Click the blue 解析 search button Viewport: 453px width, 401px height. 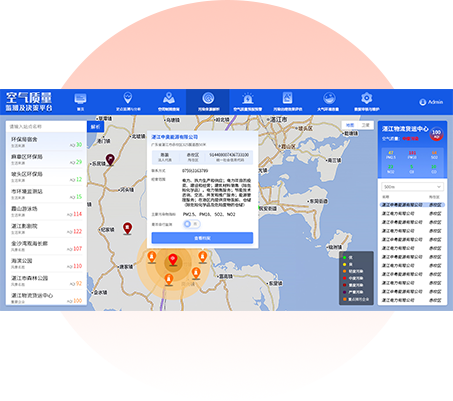pyautogui.click(x=95, y=127)
